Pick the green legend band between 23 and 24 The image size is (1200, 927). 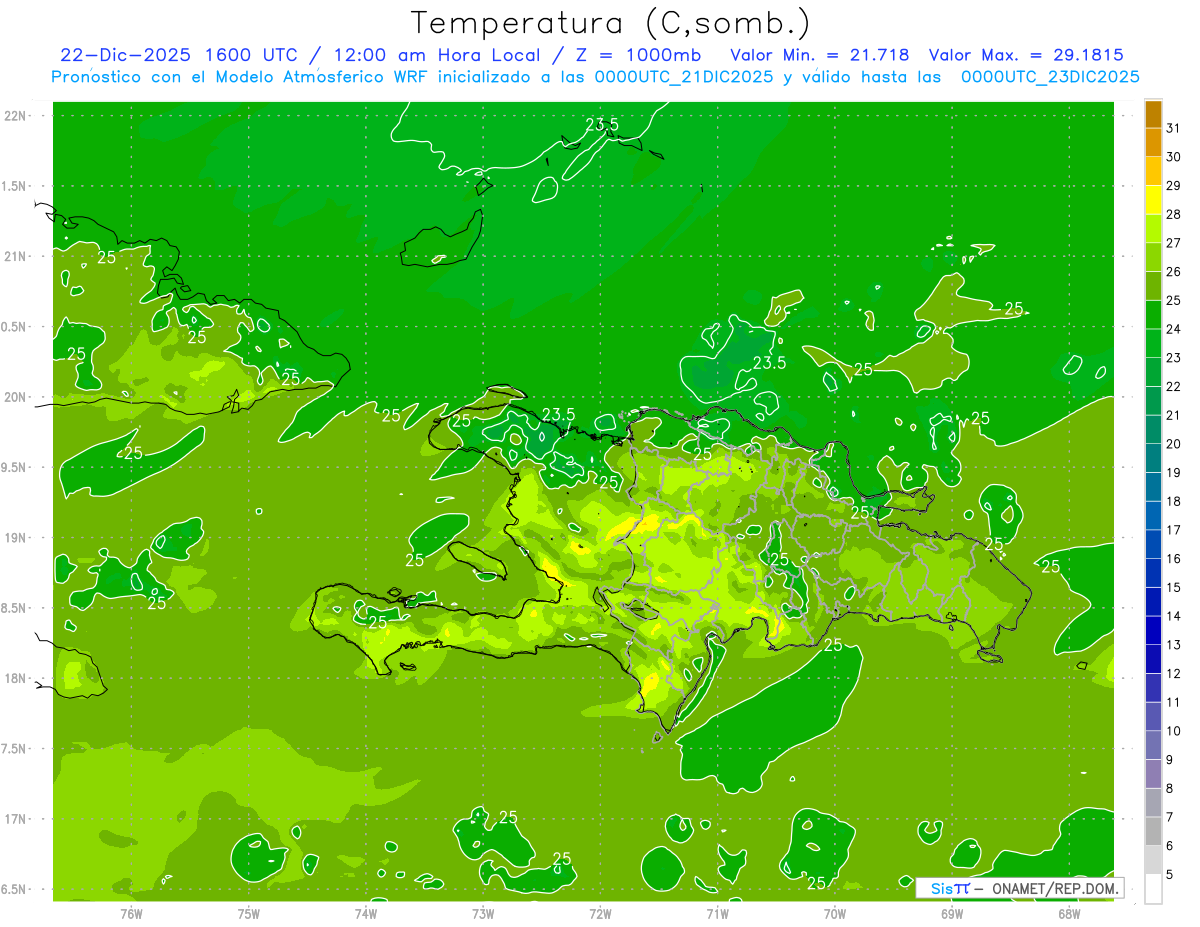[x=1153, y=344]
